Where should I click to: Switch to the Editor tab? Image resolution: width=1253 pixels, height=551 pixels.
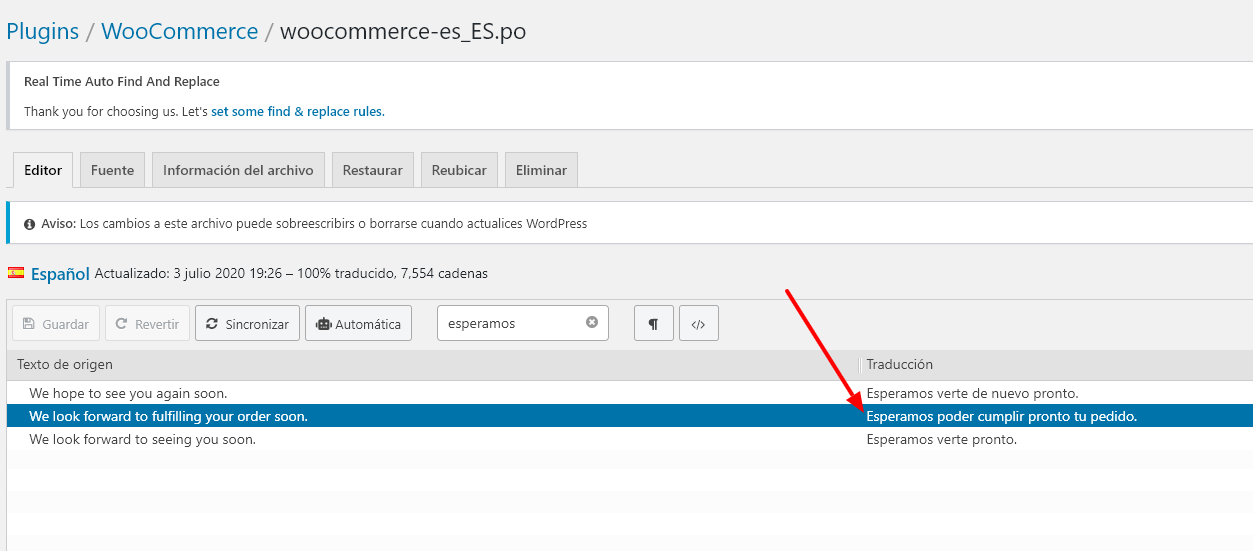point(43,170)
